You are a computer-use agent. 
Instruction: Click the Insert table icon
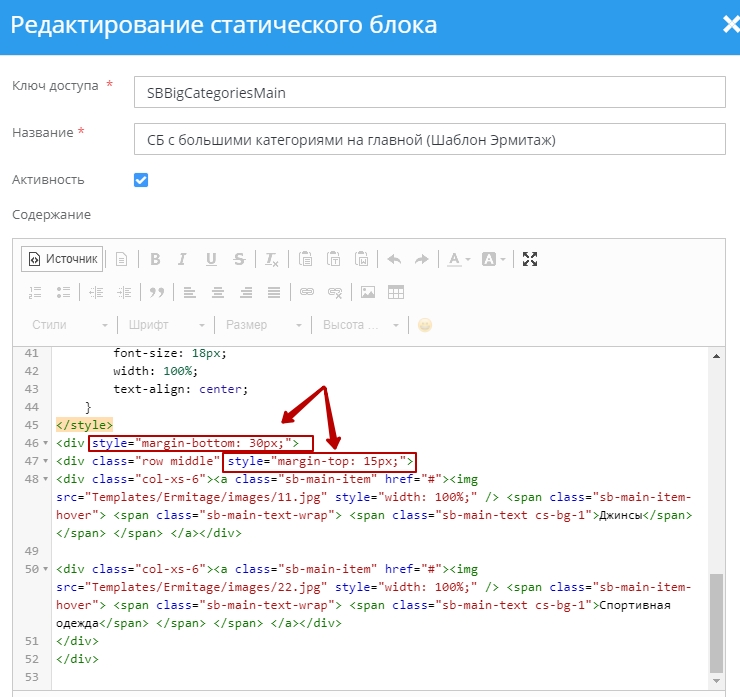pos(396,292)
